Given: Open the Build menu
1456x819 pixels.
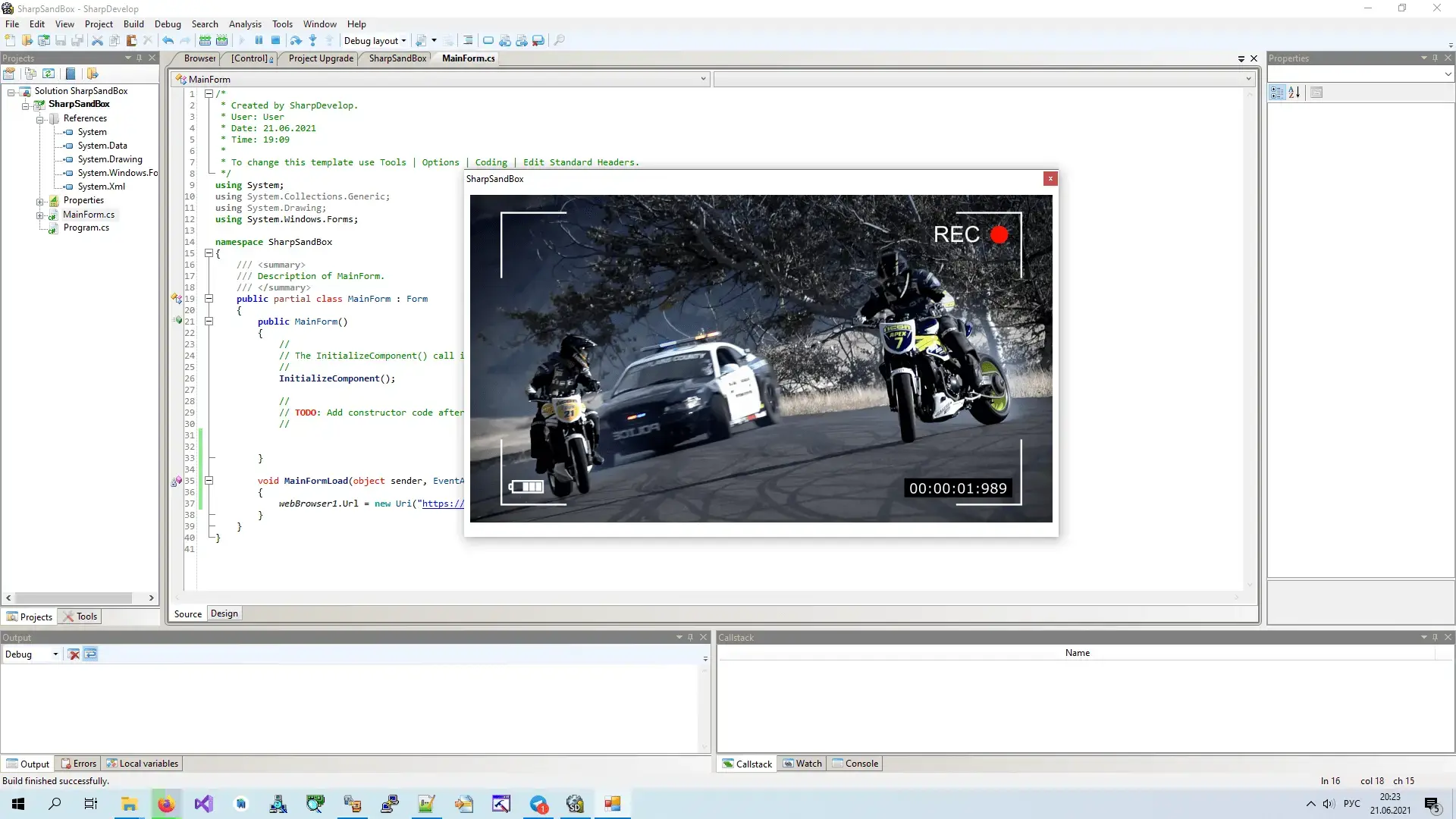Looking at the screenshot, I should (x=133, y=24).
